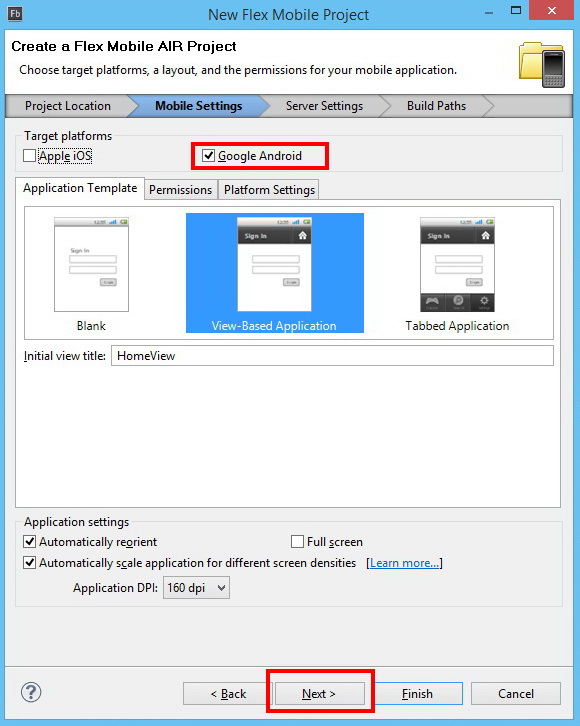Go to the Project Location step
This screenshot has width=580, height=726.
pos(68,106)
